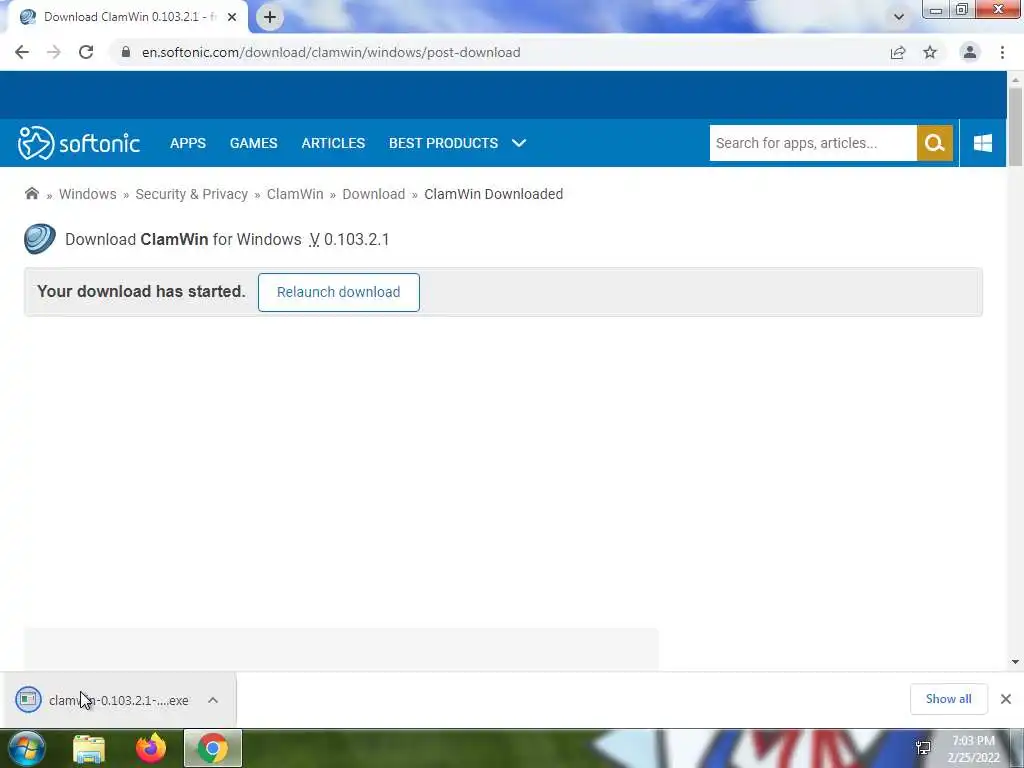This screenshot has height=768, width=1024.
Task: Open Firefox from the taskbar
Action: [151, 748]
